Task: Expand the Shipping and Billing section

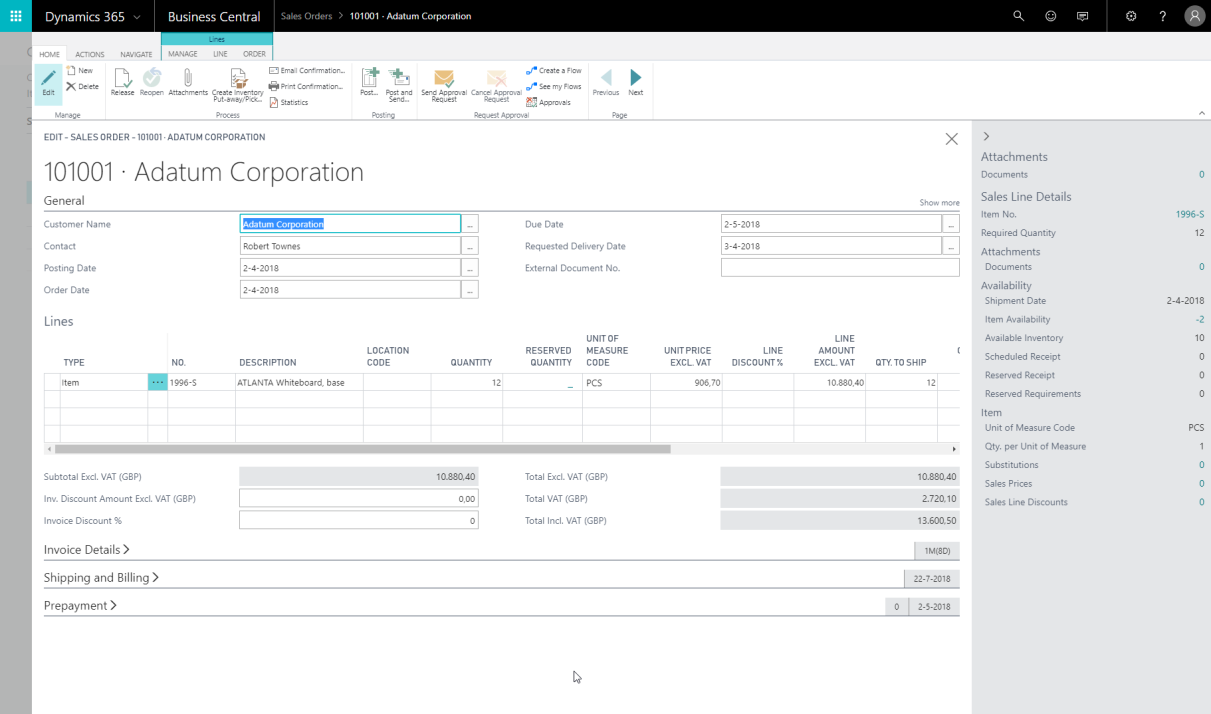Action: point(101,578)
